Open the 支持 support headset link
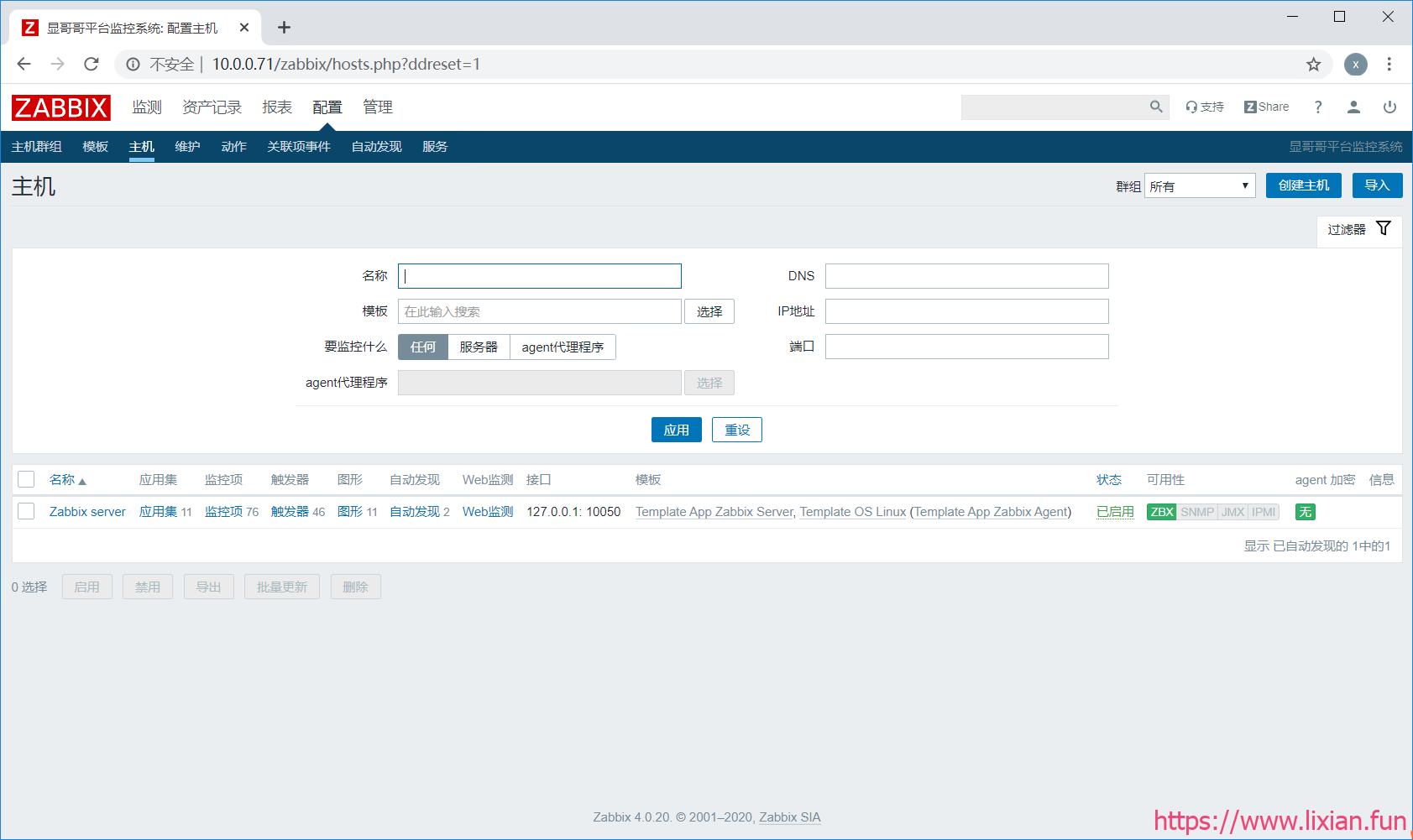Viewport: 1413px width, 840px height. 1205,107
